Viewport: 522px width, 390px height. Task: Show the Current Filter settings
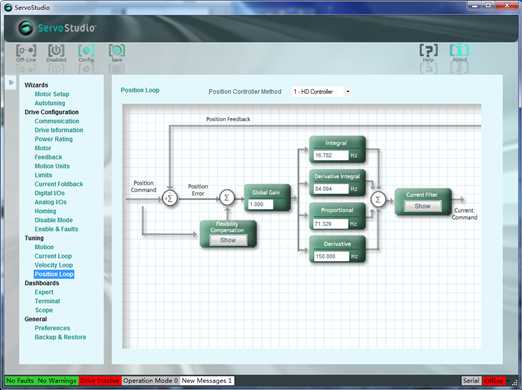pyautogui.click(x=422, y=206)
